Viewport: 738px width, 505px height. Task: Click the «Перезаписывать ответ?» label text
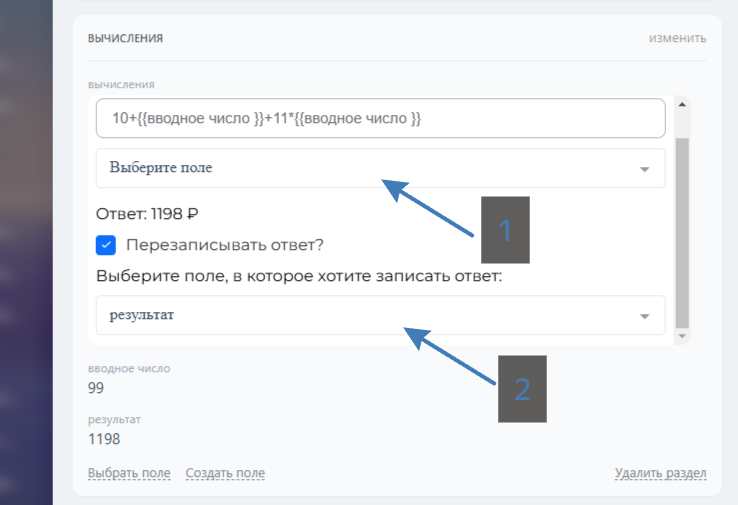[x=224, y=245]
